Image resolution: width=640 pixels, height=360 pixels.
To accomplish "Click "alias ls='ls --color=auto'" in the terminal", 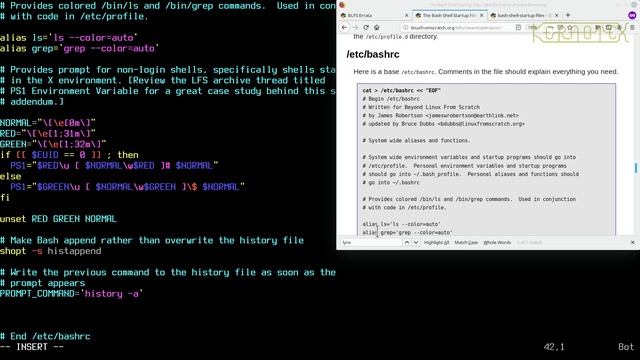I will [69, 38].
